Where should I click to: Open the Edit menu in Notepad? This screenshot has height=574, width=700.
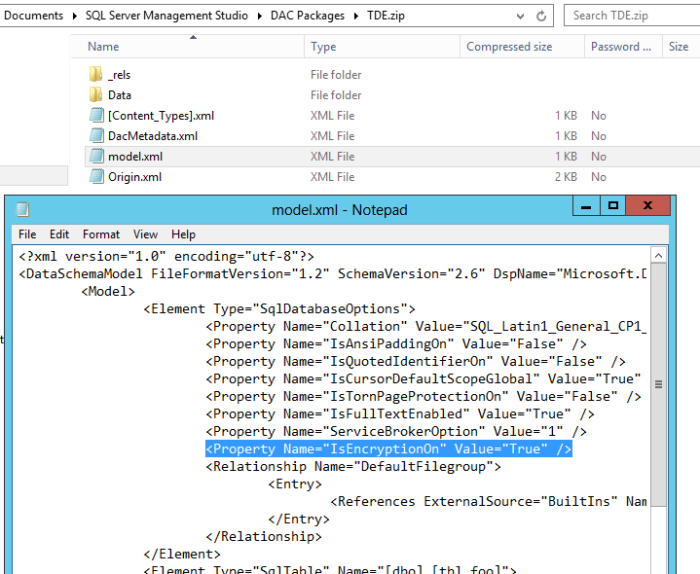click(60, 234)
